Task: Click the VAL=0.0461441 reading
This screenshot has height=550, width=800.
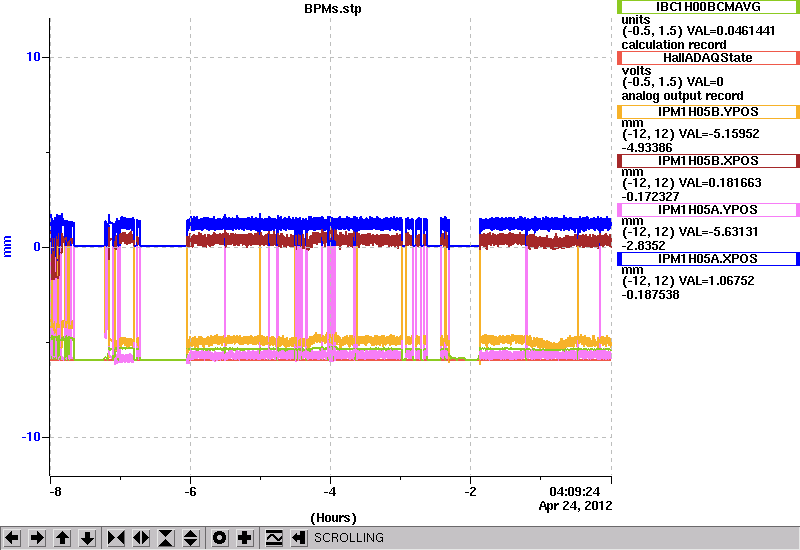Action: (x=731, y=31)
